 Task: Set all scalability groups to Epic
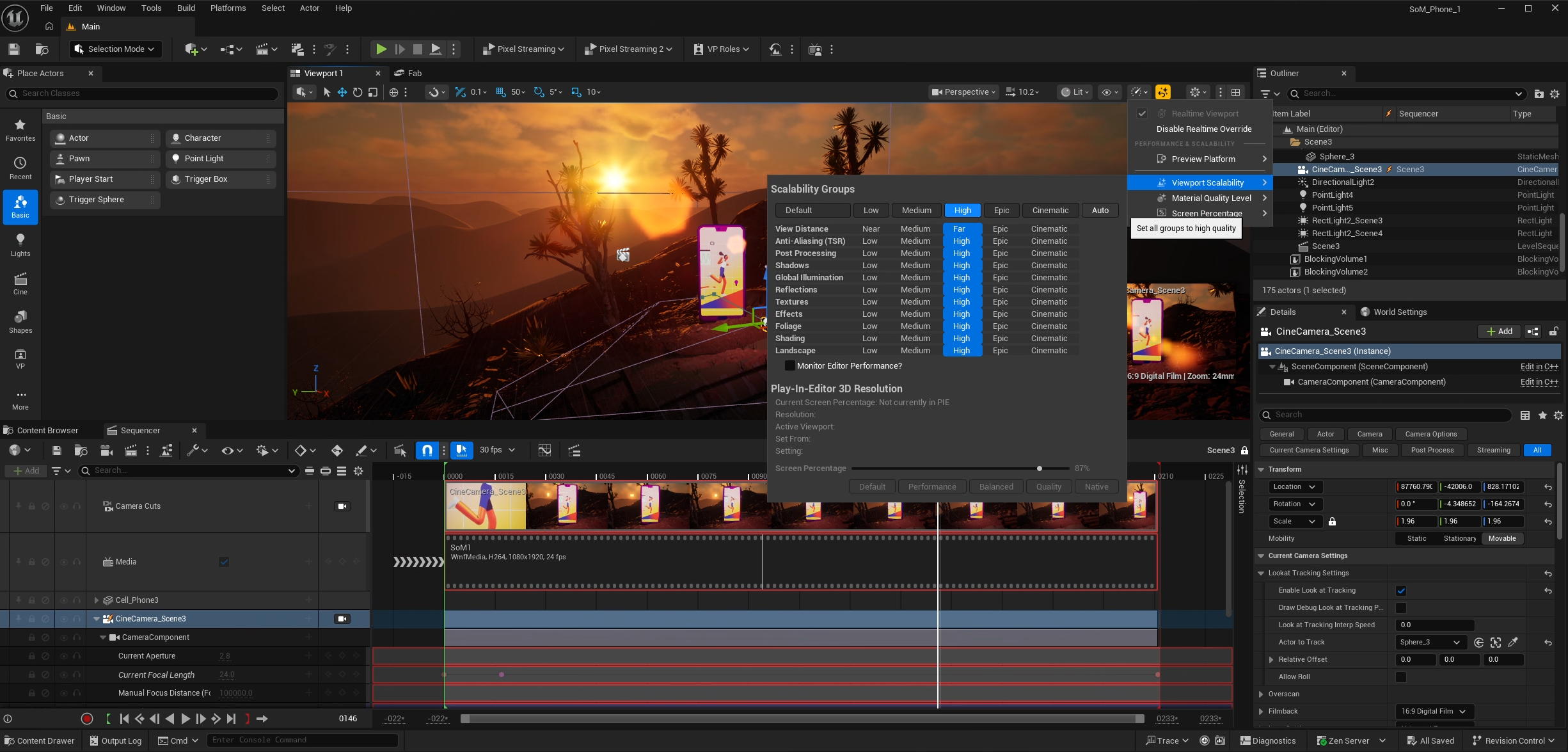click(1001, 211)
